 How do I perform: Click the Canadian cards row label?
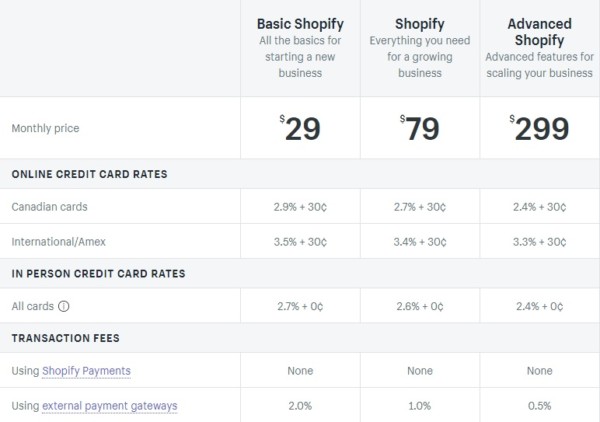[49, 207]
